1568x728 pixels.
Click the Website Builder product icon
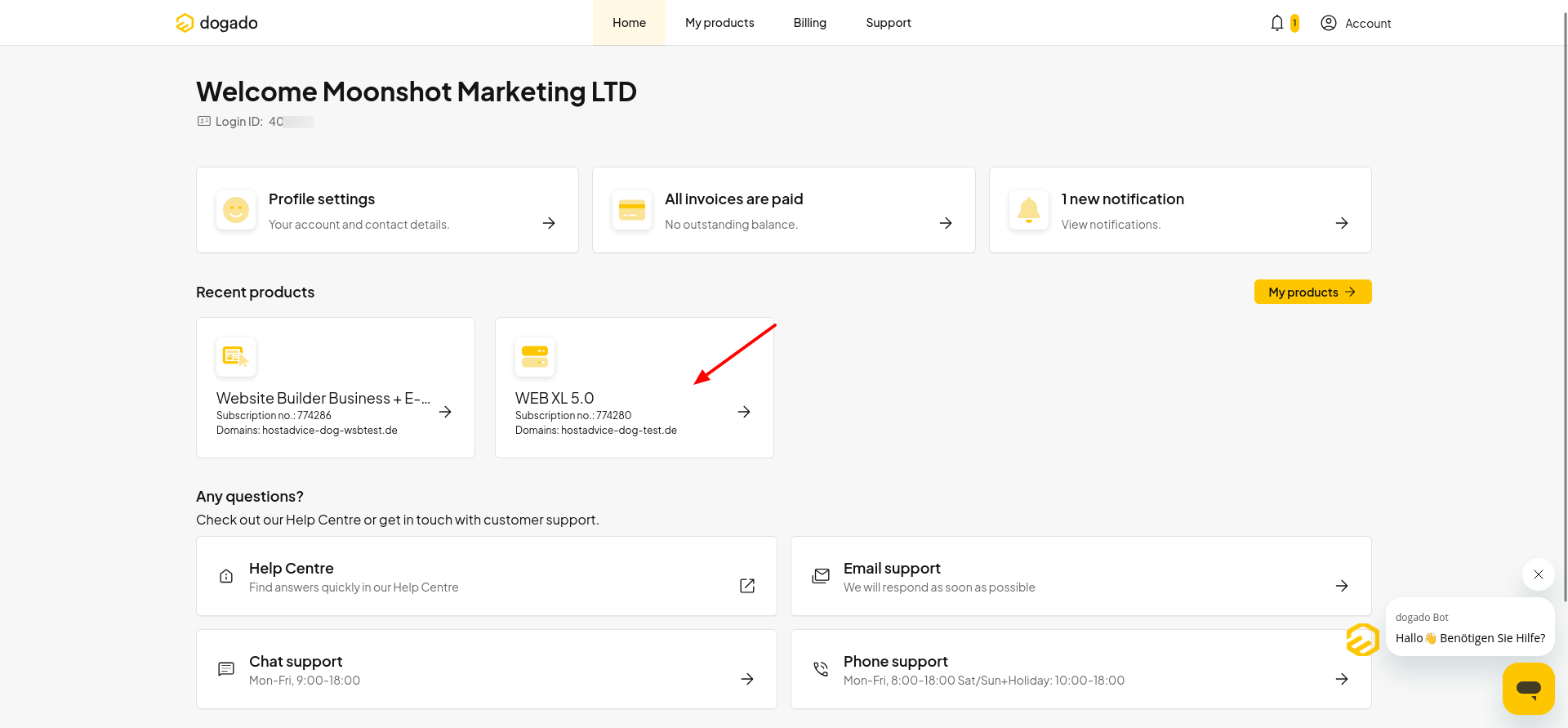[236, 357]
